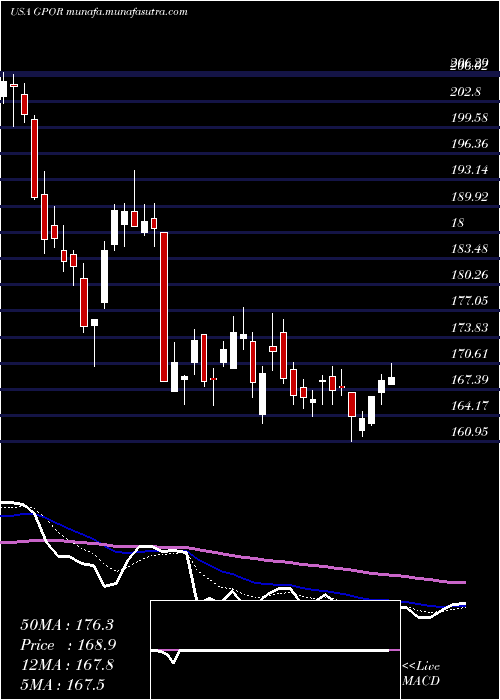500x700 pixels.
Task: Select the 170.61 axis label
Action: click(468, 354)
